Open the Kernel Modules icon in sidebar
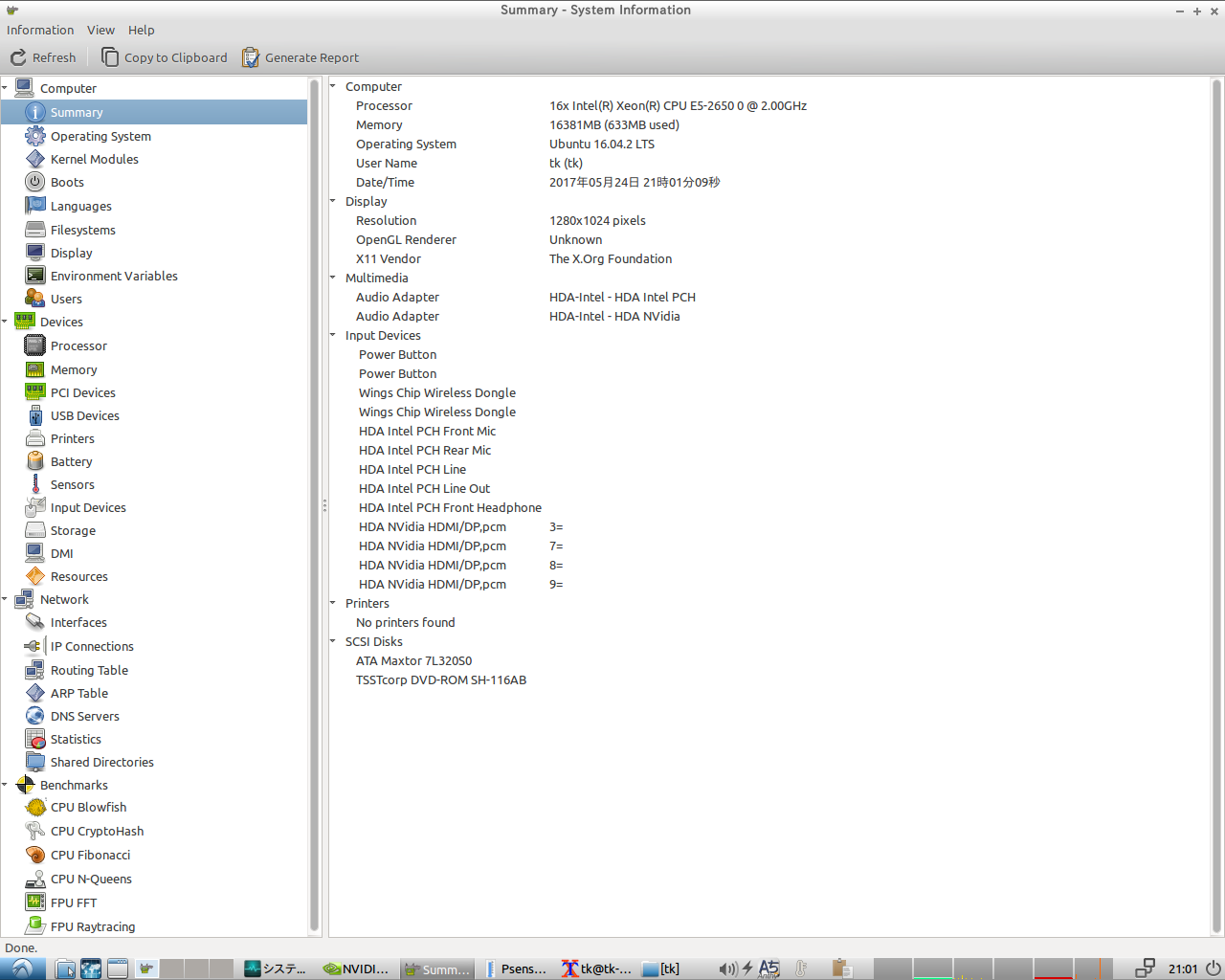Image resolution: width=1225 pixels, height=980 pixels. (35, 159)
